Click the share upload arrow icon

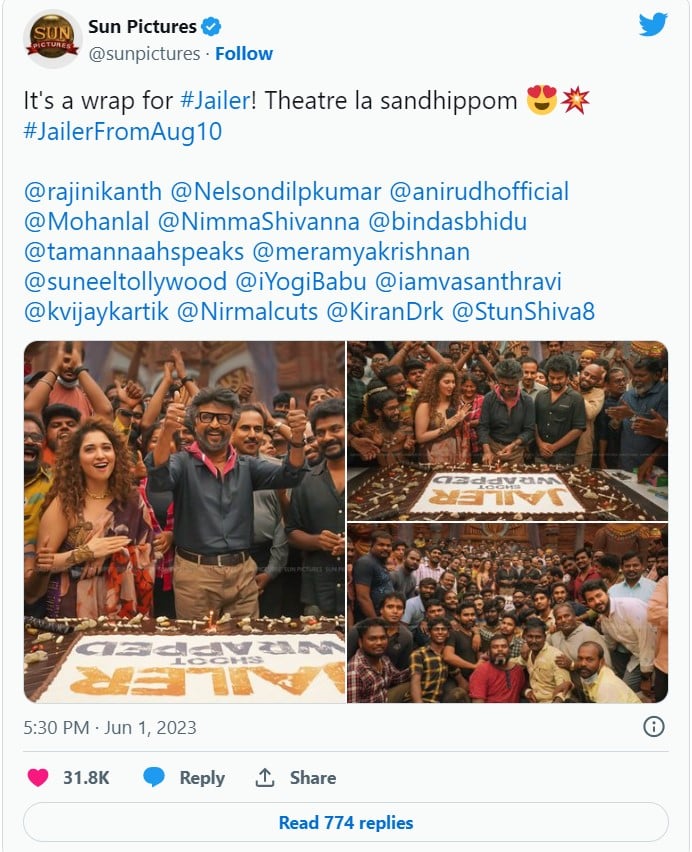pyautogui.click(x=265, y=777)
